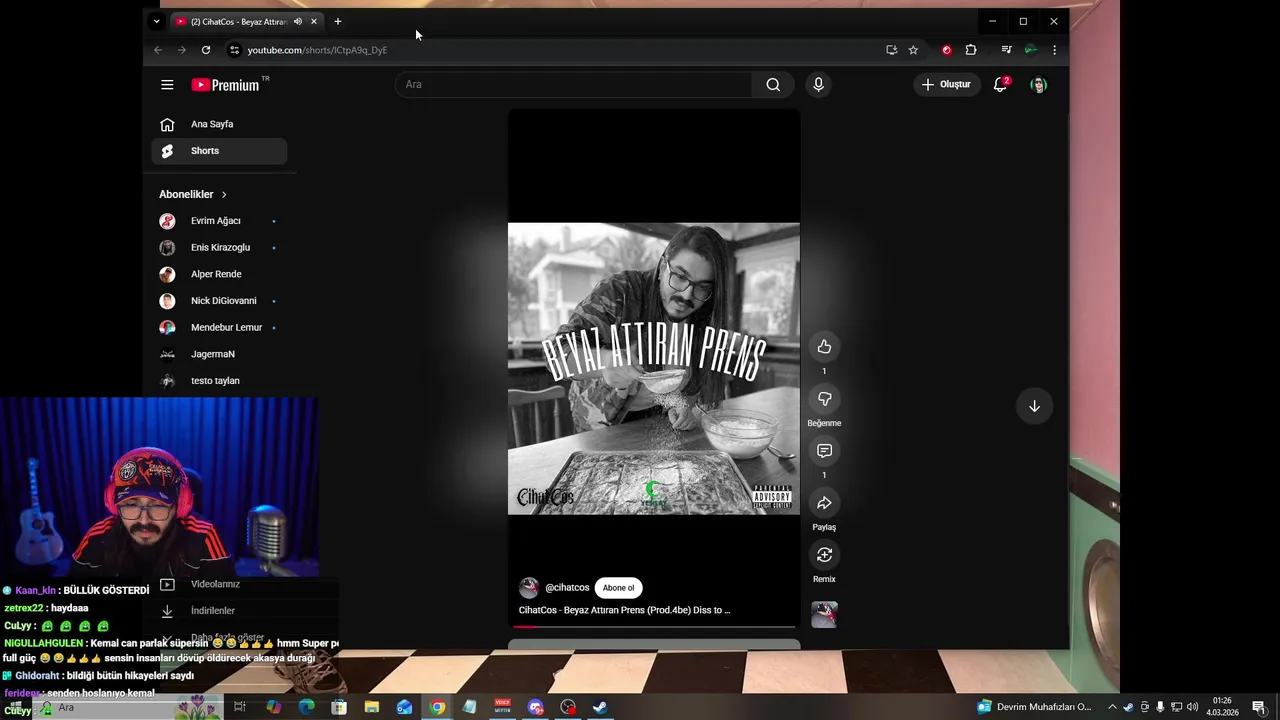Dislike the Short (Beğenme)

coord(824,399)
